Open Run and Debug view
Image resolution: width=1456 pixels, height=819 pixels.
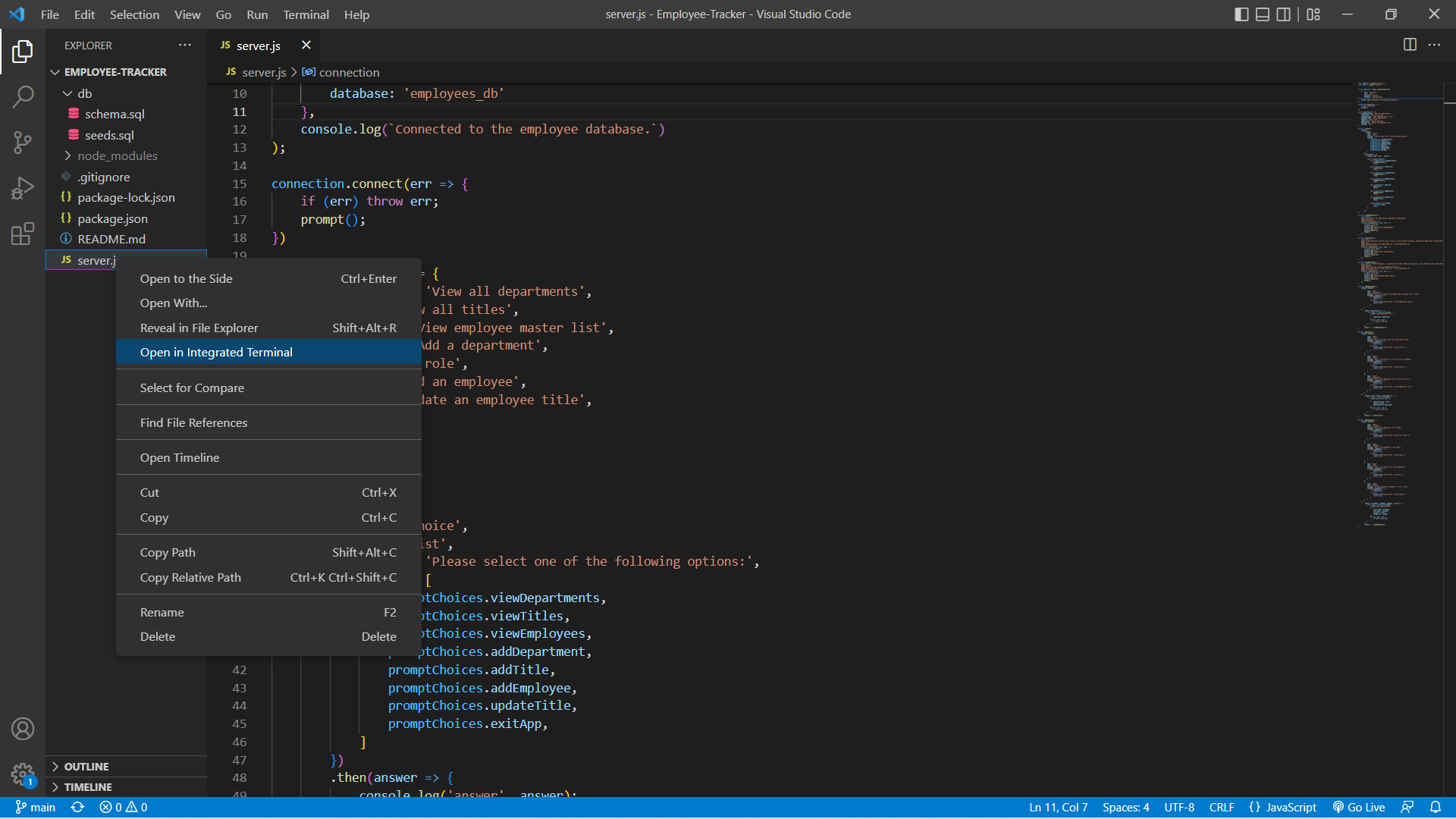(23, 187)
